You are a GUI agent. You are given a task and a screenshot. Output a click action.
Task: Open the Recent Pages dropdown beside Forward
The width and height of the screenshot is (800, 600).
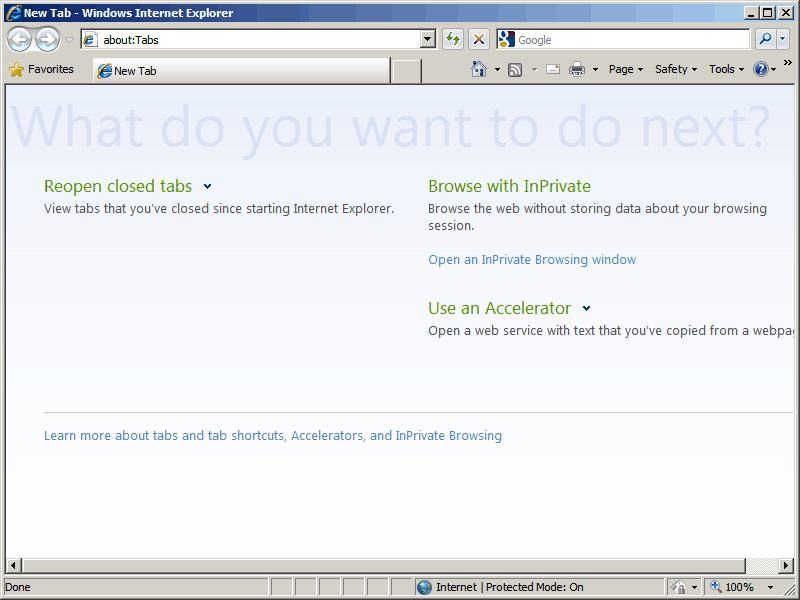coord(69,40)
